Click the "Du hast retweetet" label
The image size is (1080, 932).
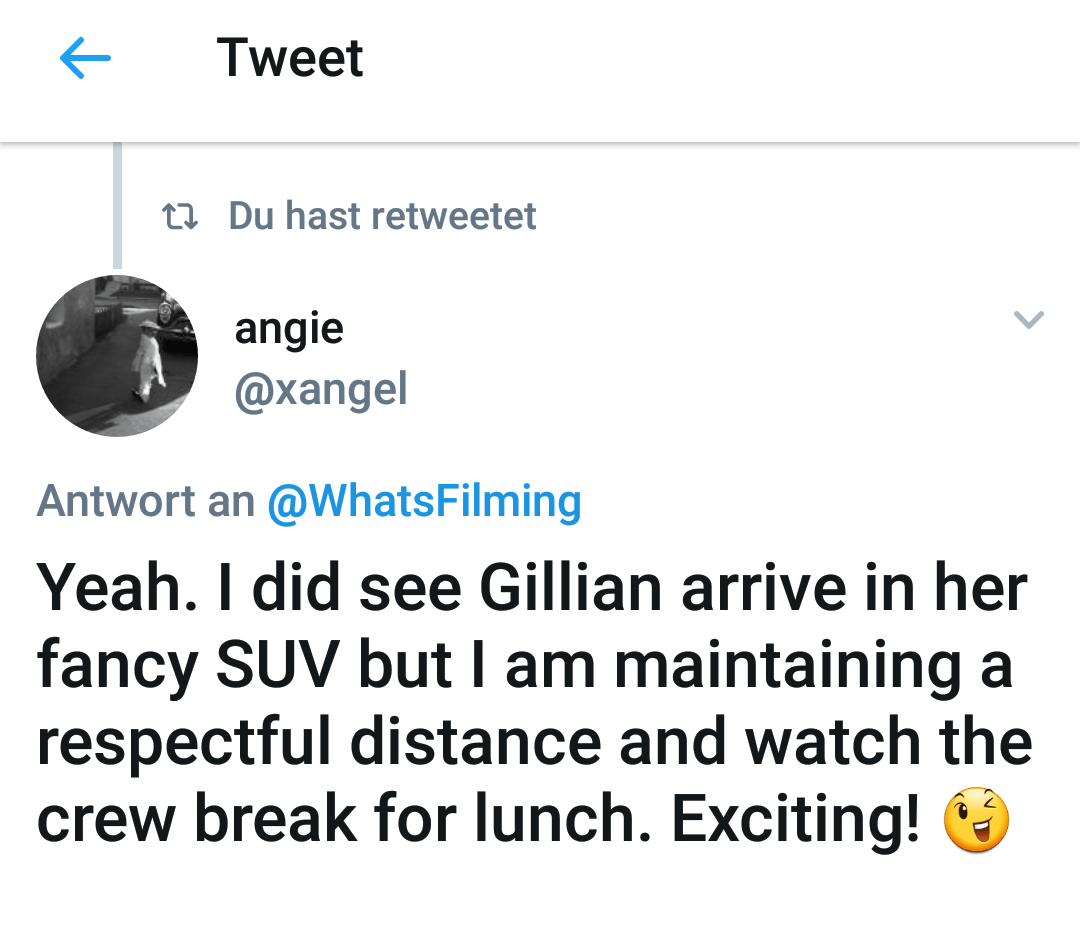382,216
